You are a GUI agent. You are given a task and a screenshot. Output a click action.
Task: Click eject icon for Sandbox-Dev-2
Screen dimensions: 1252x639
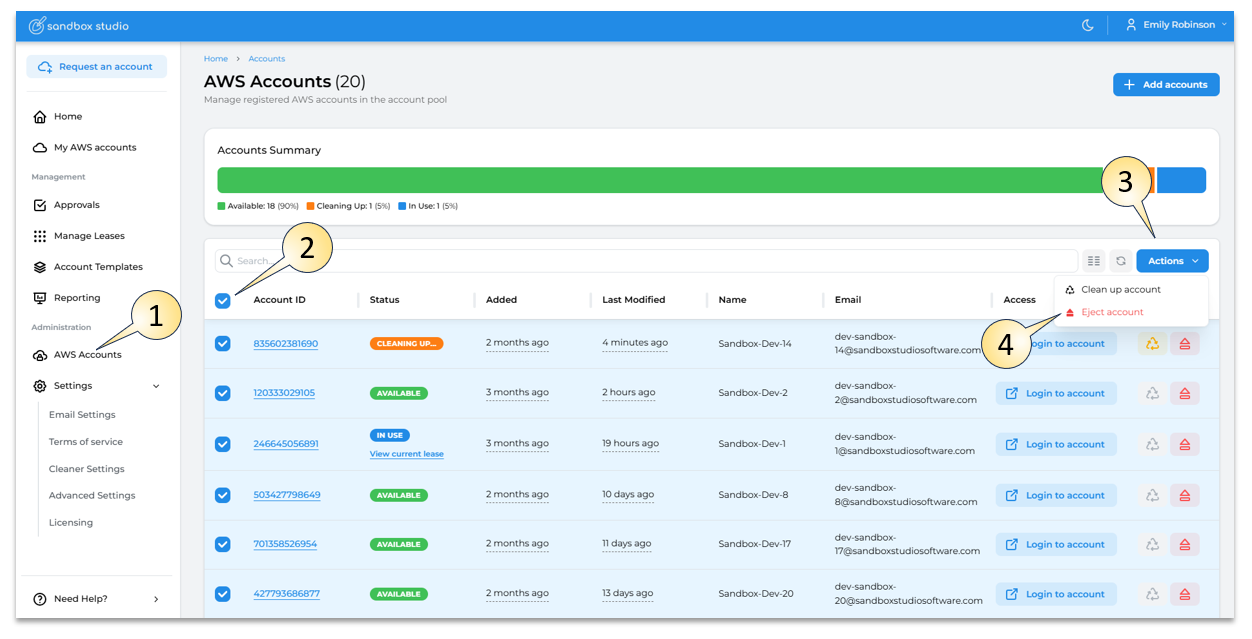[x=1185, y=394]
